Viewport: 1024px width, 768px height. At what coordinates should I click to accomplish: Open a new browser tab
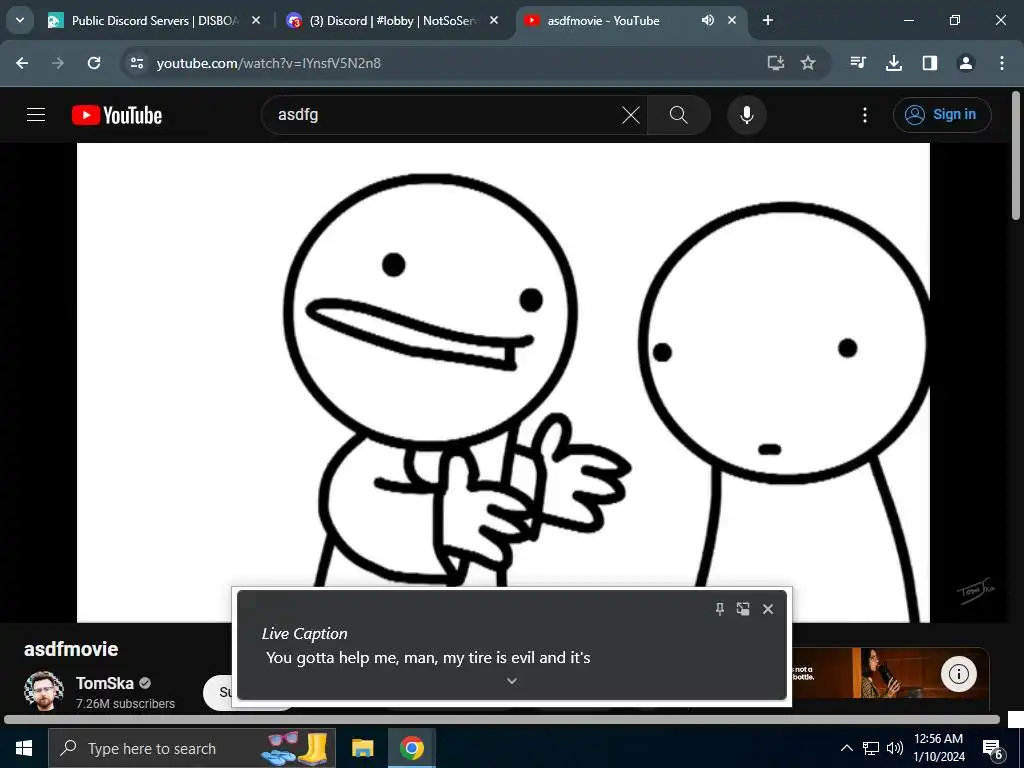[768, 20]
